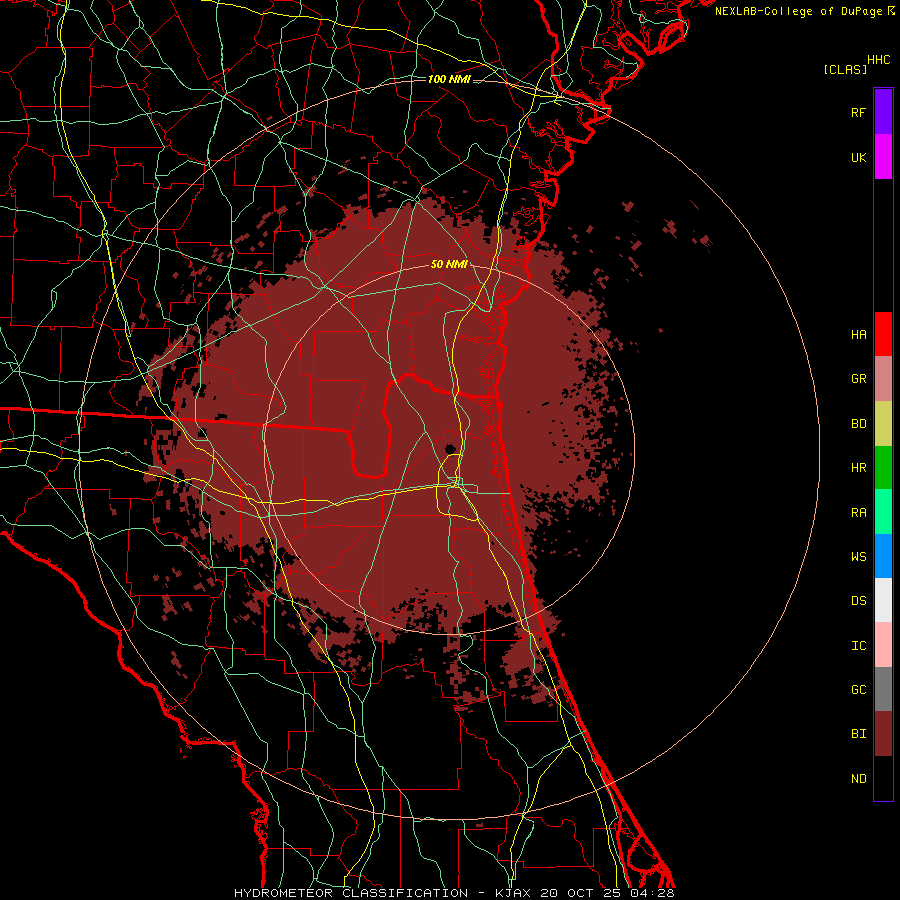
Task: Click the RF purple legend swatch
Action: pos(883,112)
